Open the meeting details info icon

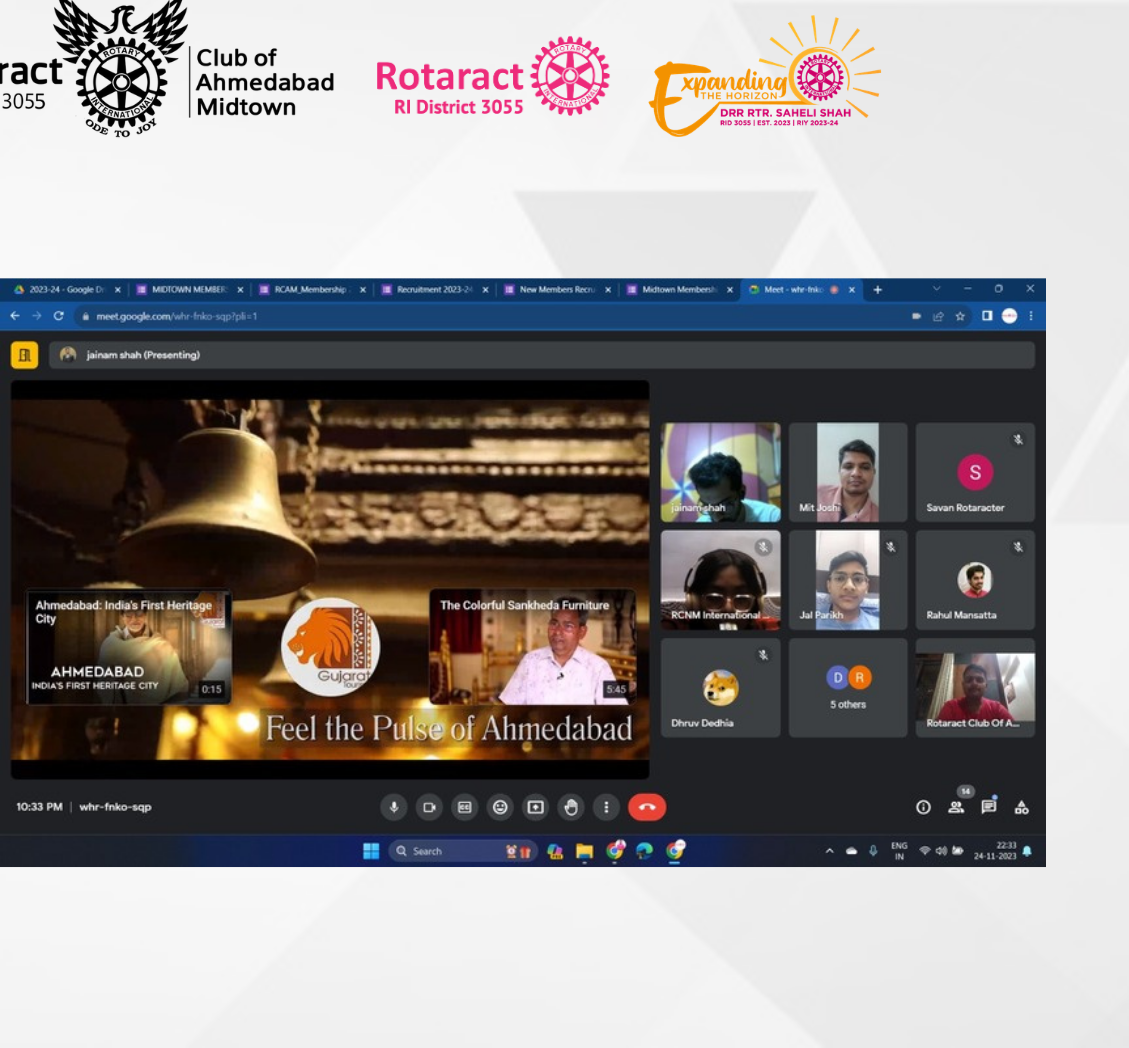coord(923,808)
